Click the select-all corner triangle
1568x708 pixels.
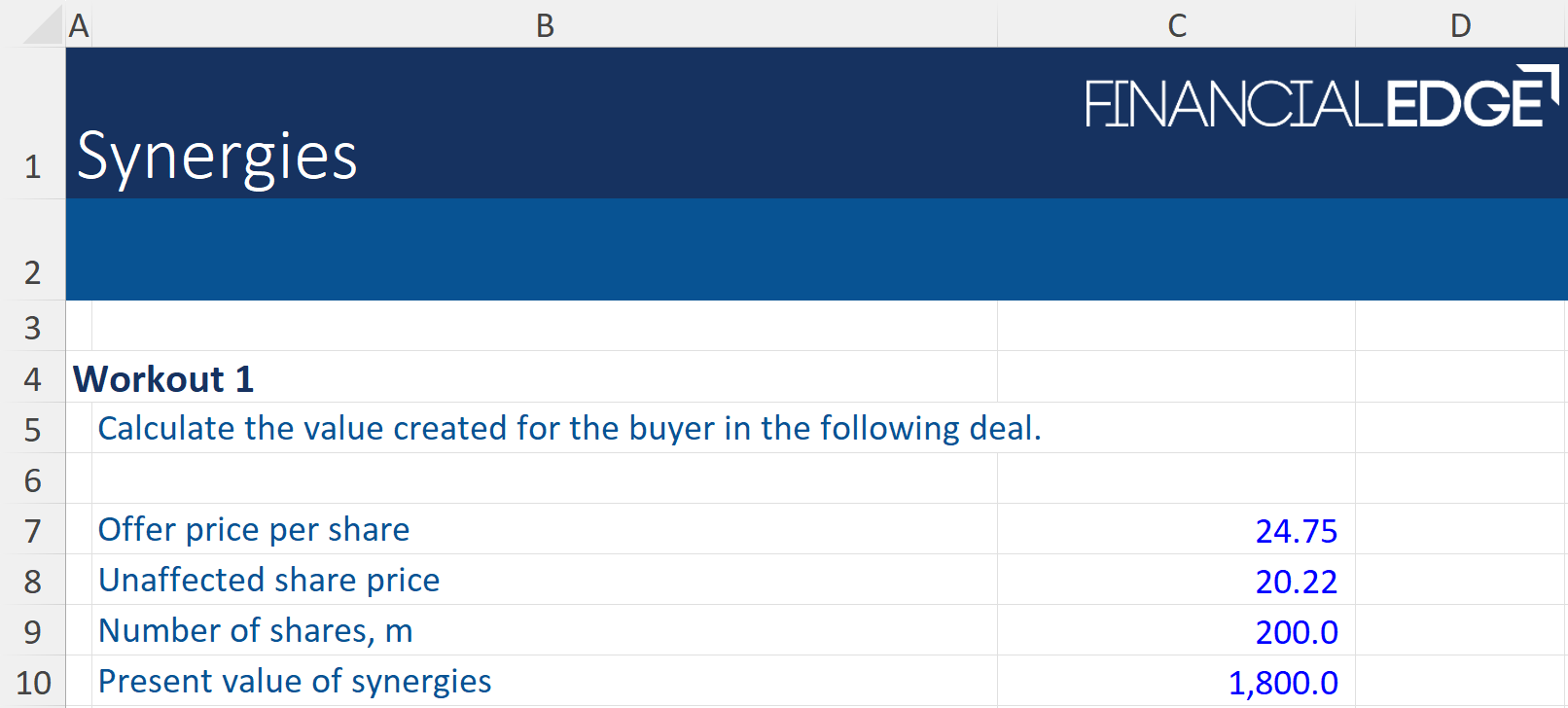click(43, 26)
